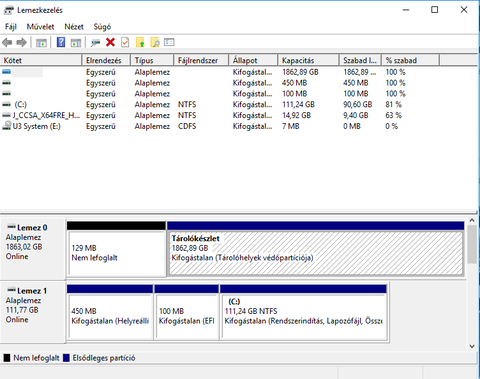This screenshot has height=379, width=480.
Task: Sort by the Fájlrendszer column header
Action: [x=201, y=60]
